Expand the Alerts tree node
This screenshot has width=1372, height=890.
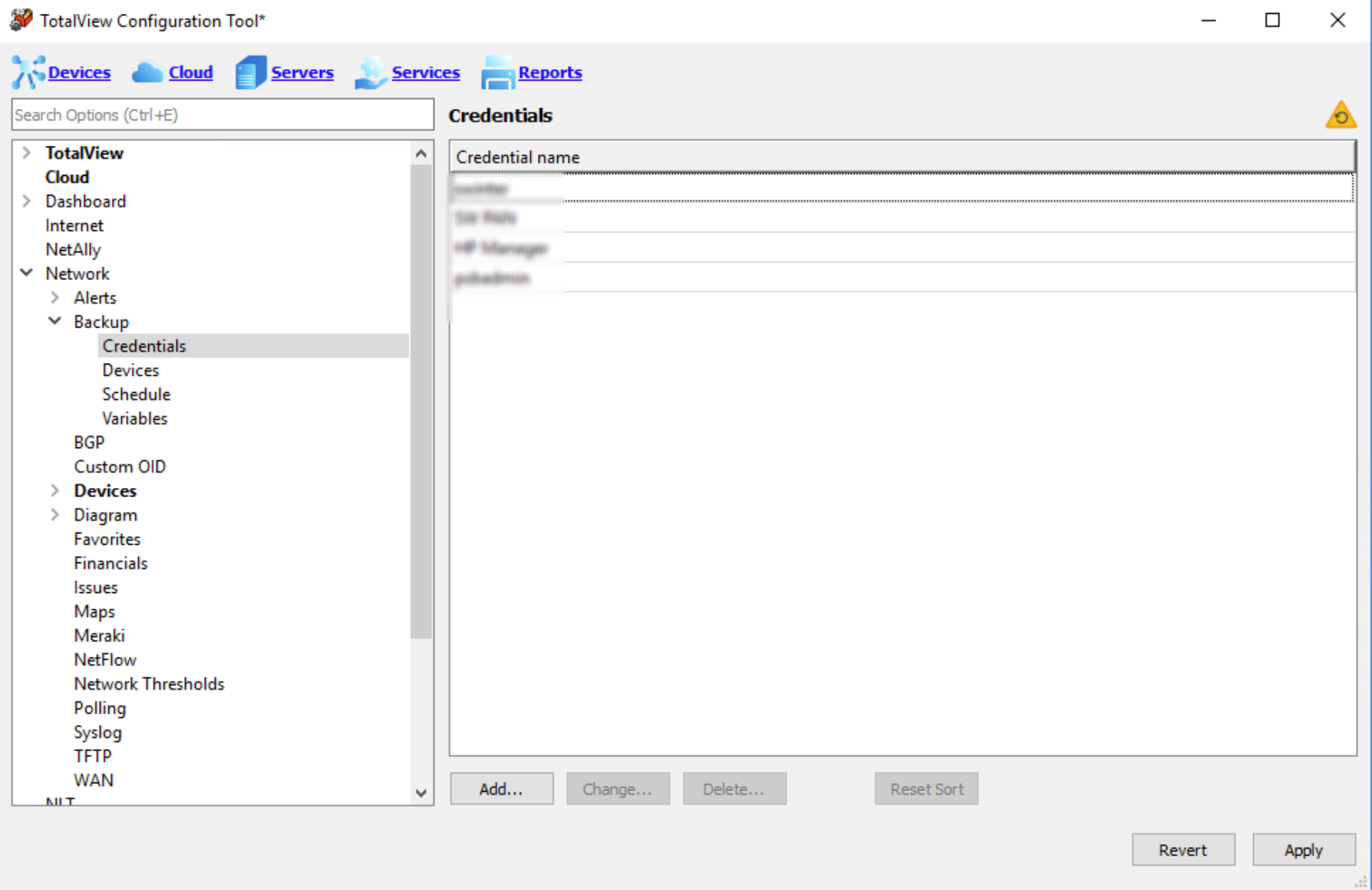click(x=55, y=298)
